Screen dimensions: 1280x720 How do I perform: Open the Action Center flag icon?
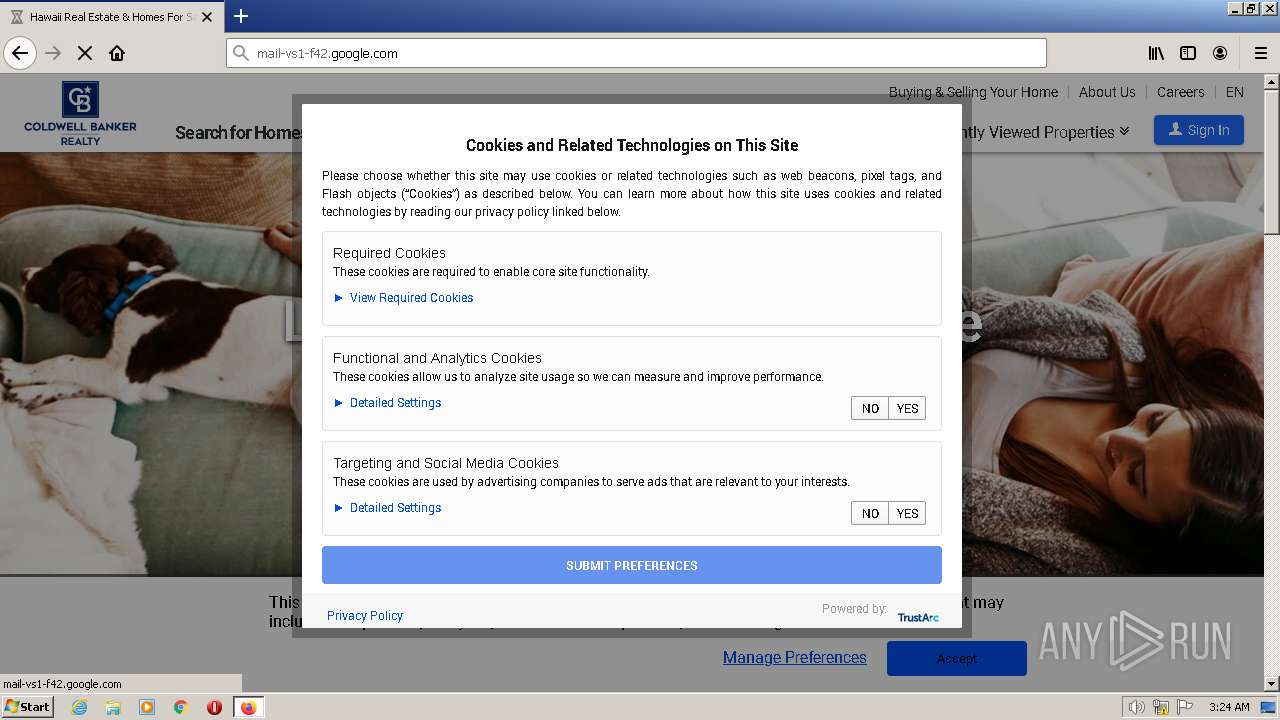1185,707
